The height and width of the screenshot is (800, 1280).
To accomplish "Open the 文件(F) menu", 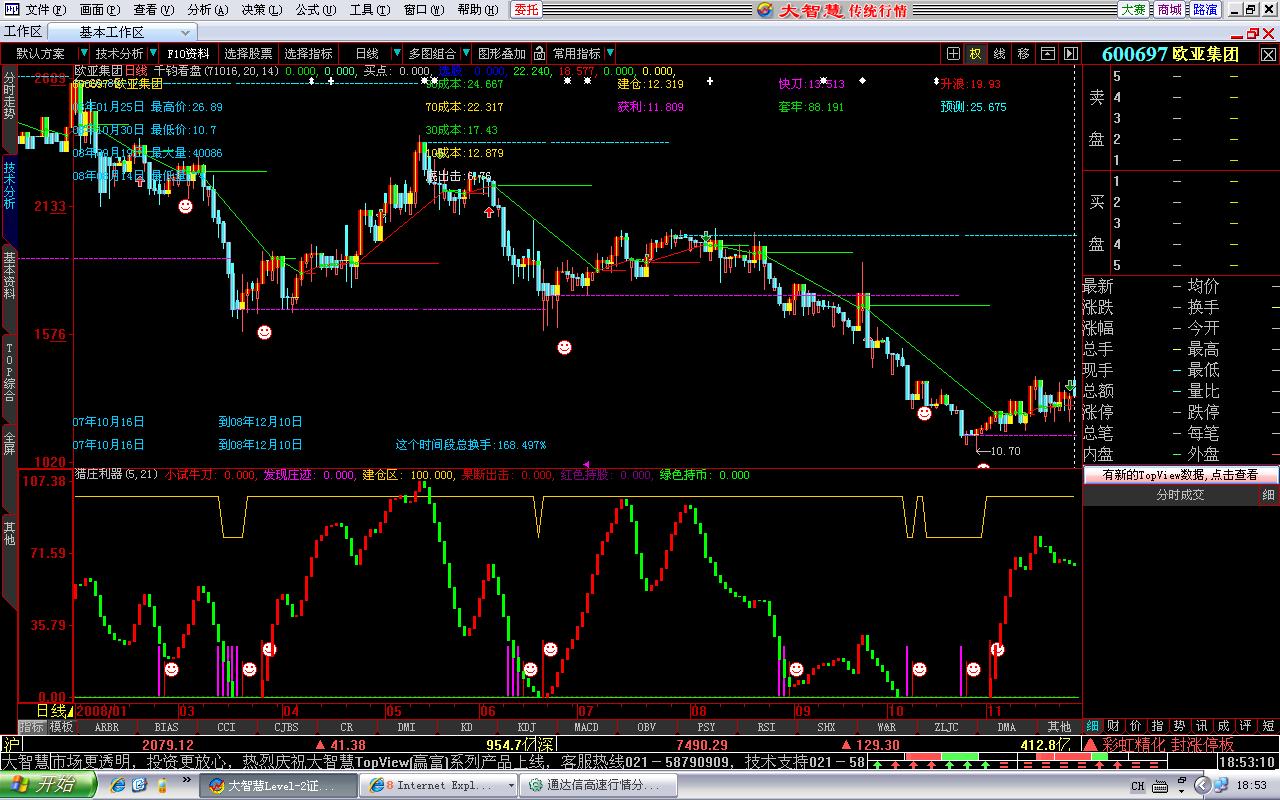I will click(x=44, y=9).
